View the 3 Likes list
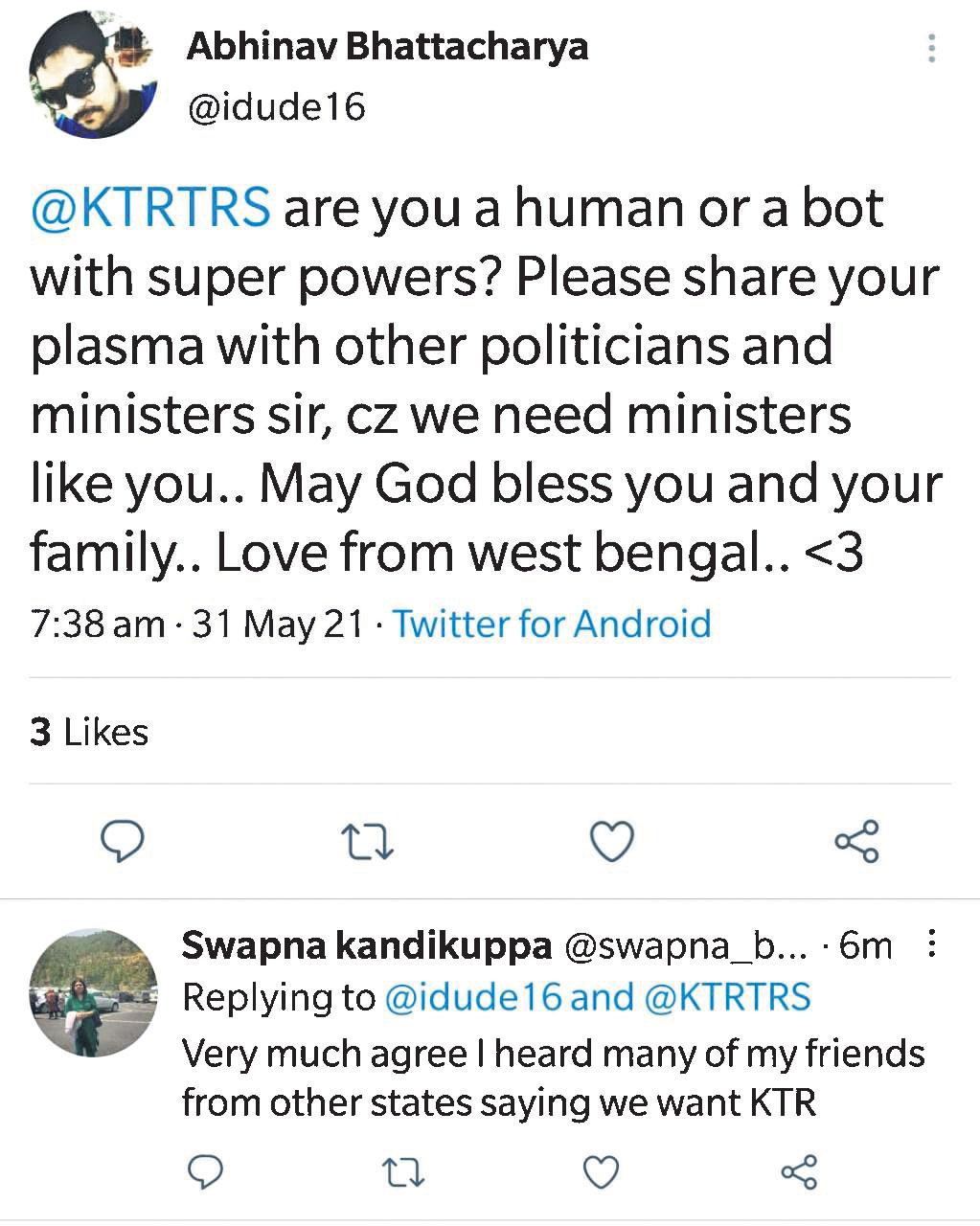980x1226 pixels. 90,733
